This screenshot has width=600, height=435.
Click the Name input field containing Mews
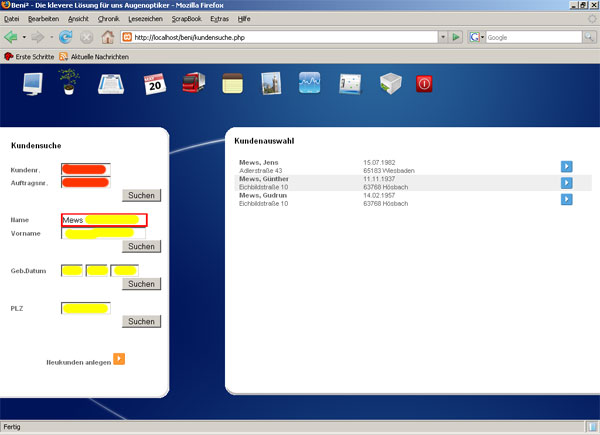tap(103, 219)
